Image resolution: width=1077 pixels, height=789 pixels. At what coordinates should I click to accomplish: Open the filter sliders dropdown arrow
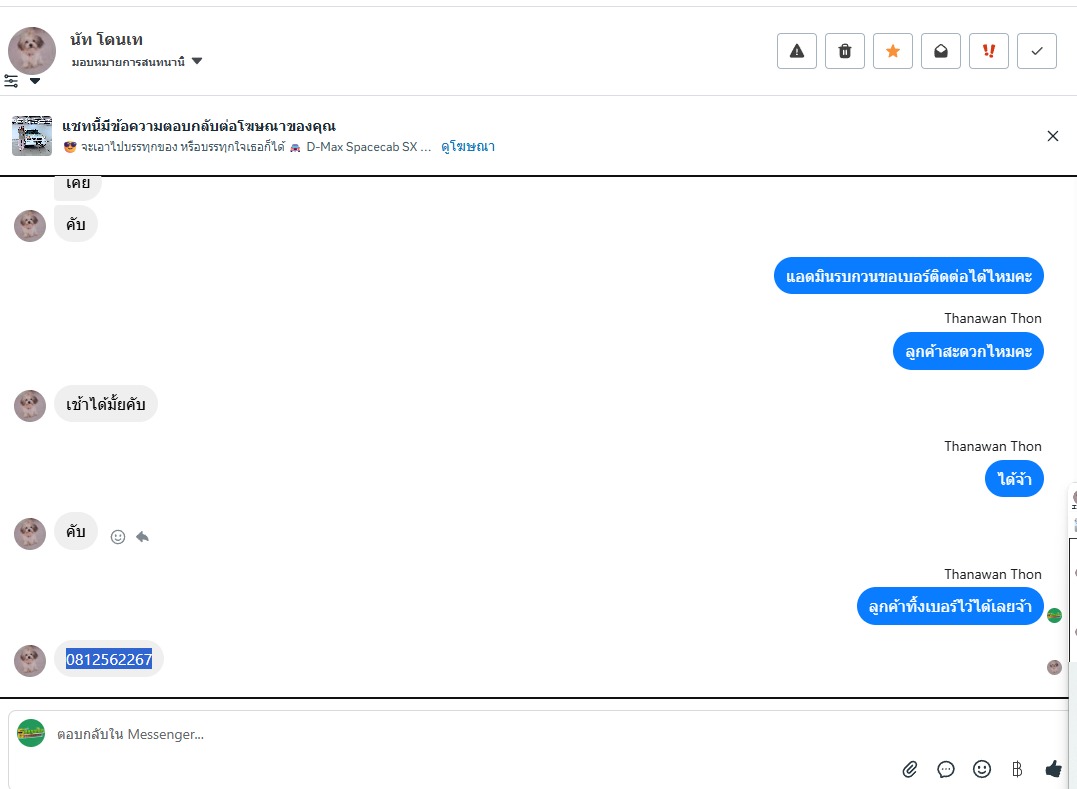click(x=35, y=81)
